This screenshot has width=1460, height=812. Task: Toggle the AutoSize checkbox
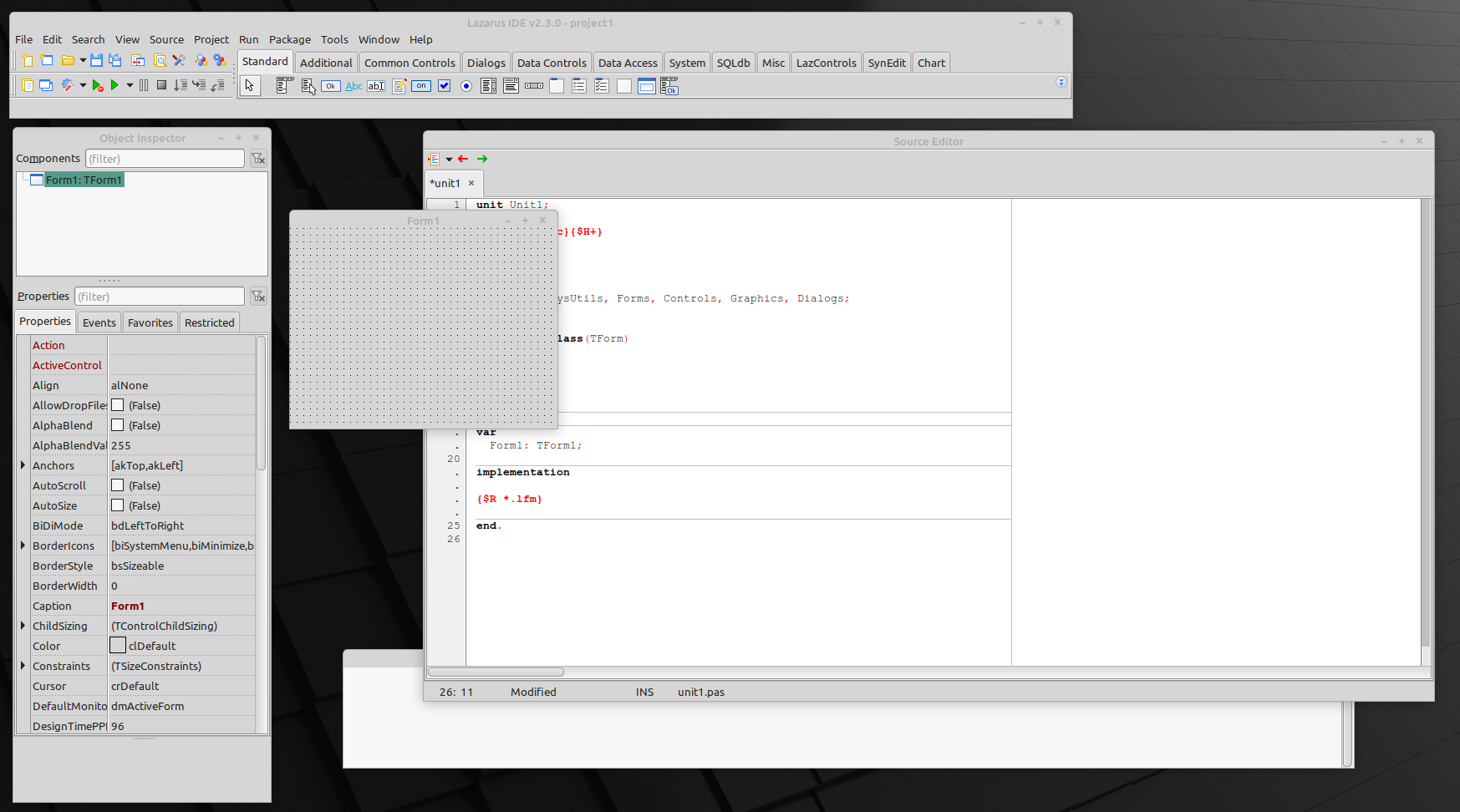[x=118, y=505]
